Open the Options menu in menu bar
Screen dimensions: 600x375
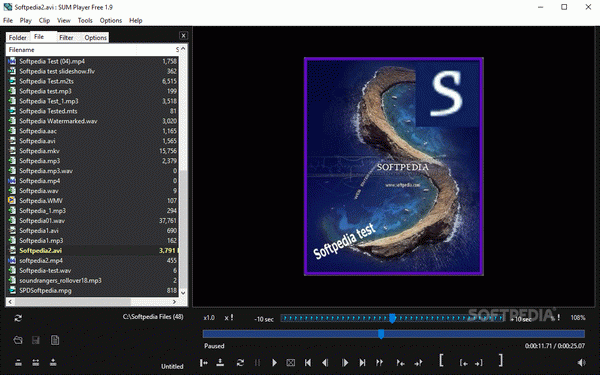coord(111,20)
